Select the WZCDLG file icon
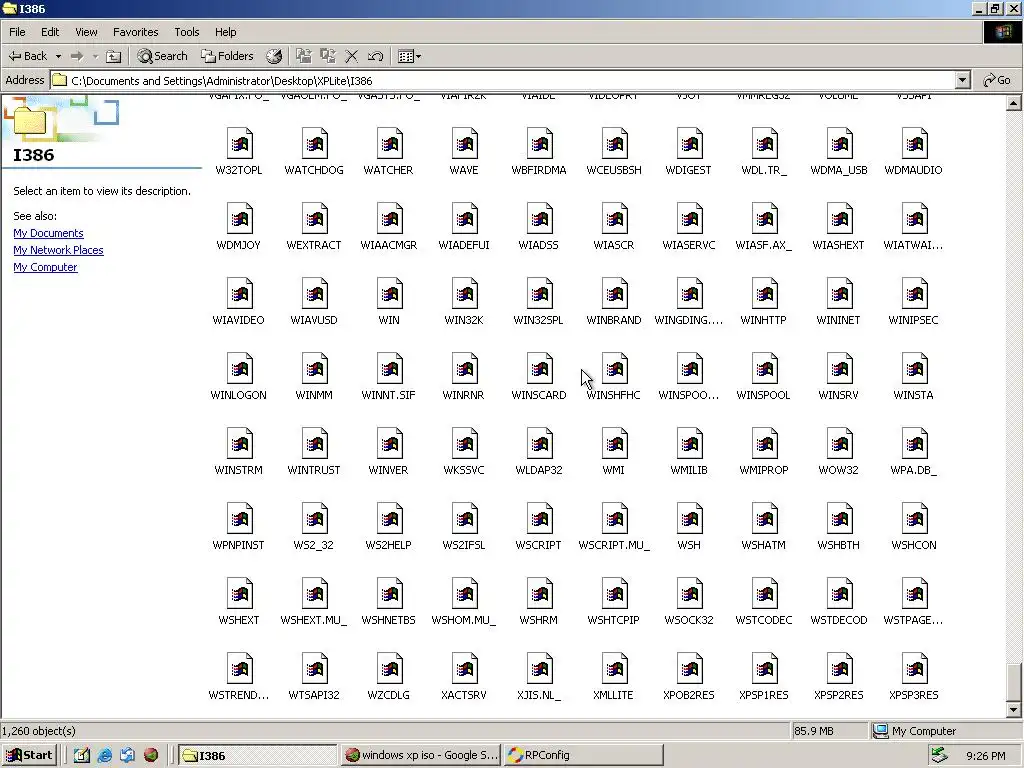The width and height of the screenshot is (1024, 768). (x=390, y=668)
